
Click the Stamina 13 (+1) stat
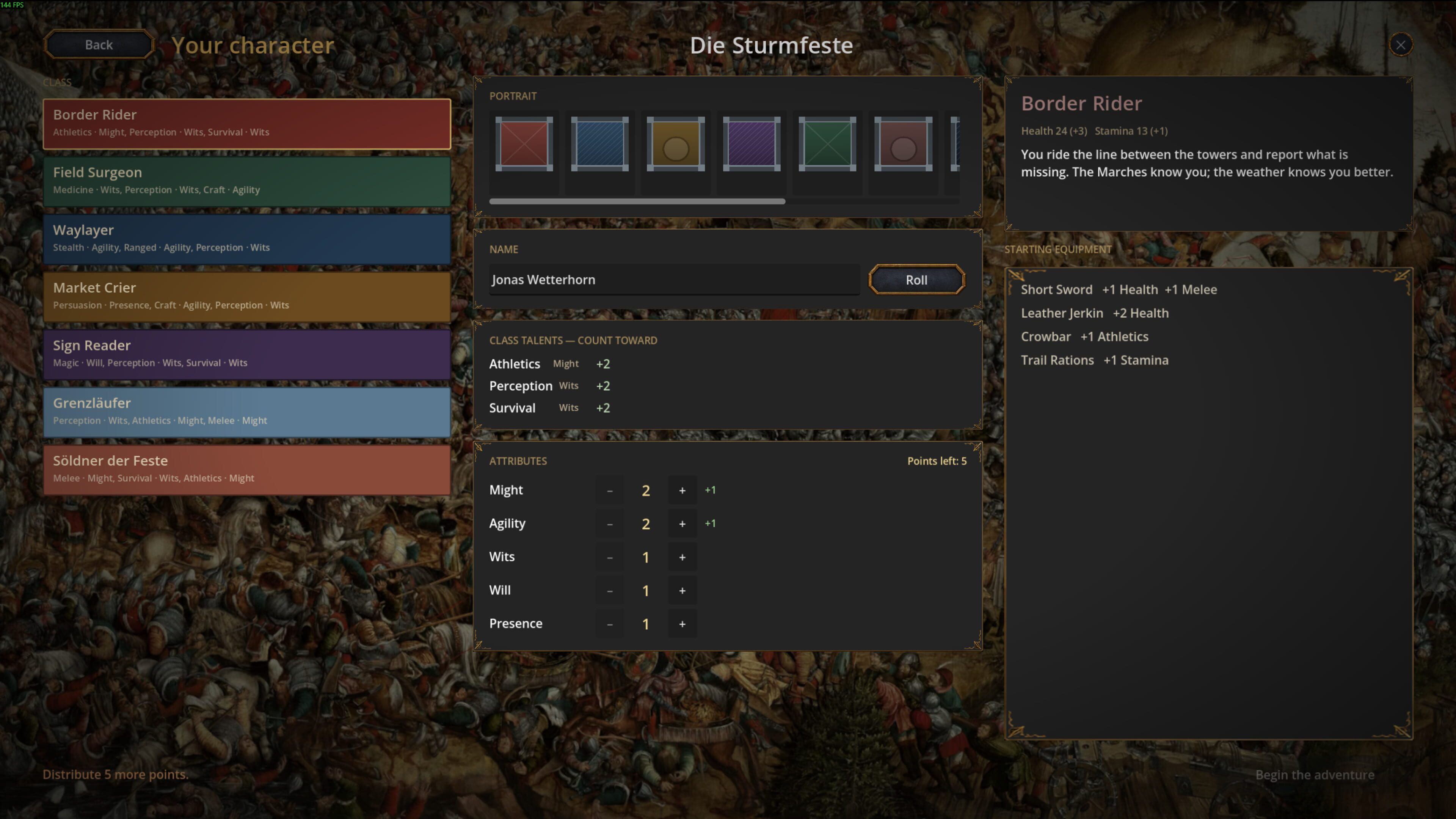coord(1131,130)
